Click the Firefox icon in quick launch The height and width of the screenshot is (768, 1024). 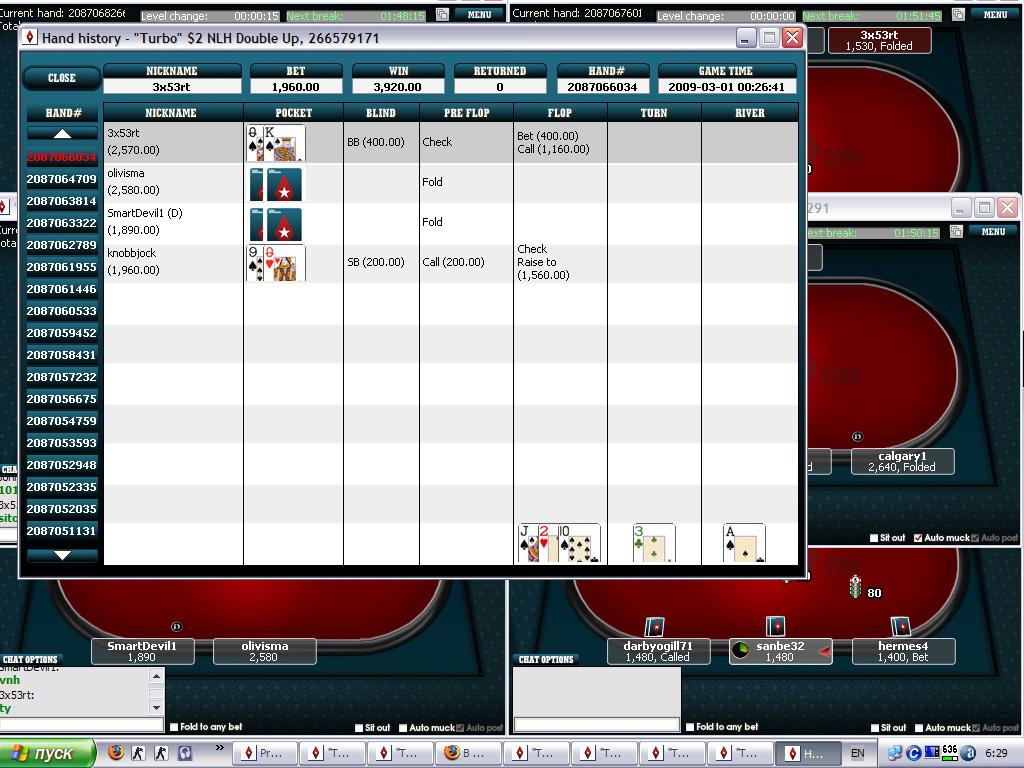116,753
